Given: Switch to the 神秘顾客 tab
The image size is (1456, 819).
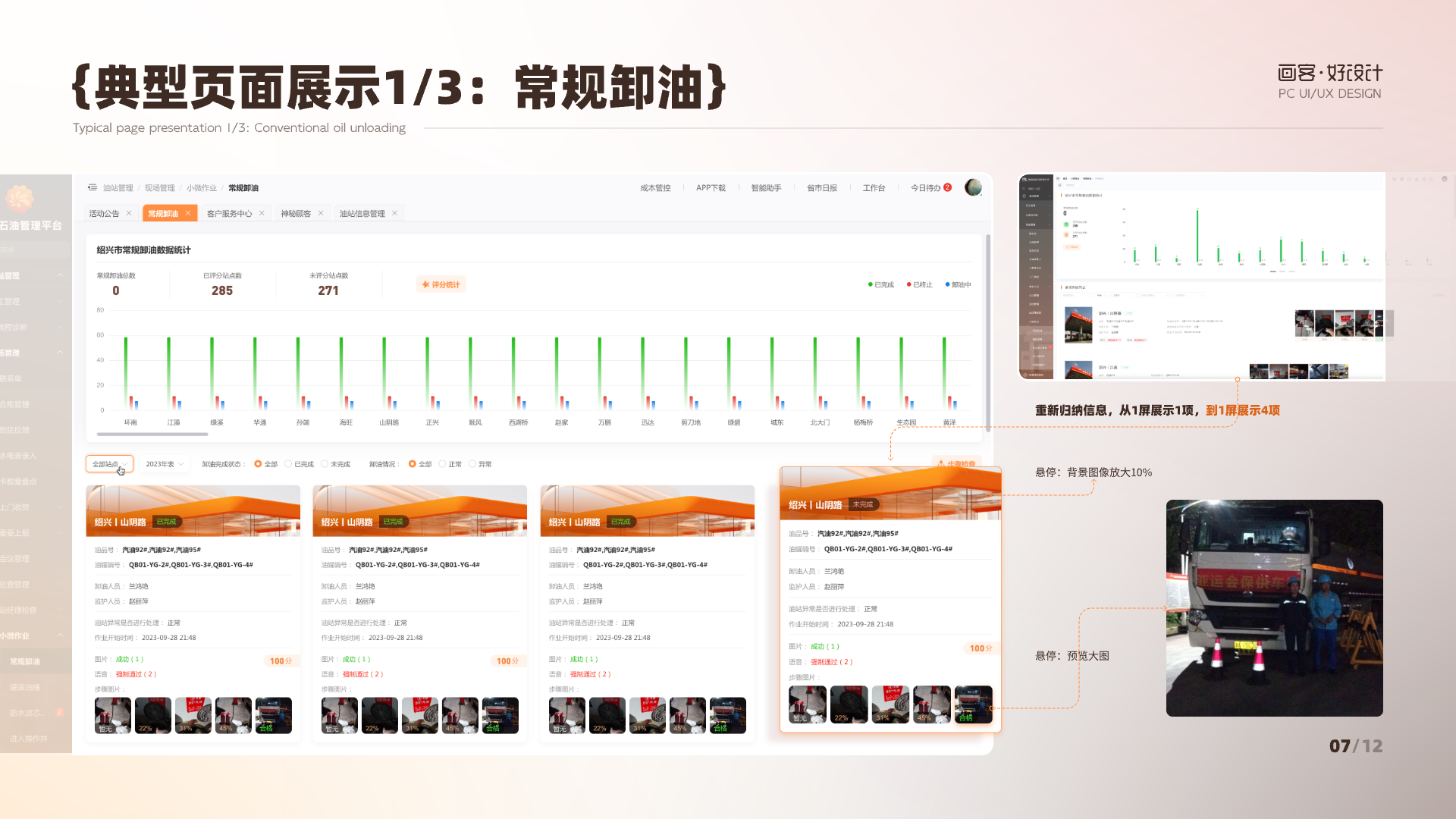Looking at the screenshot, I should pos(296,214).
